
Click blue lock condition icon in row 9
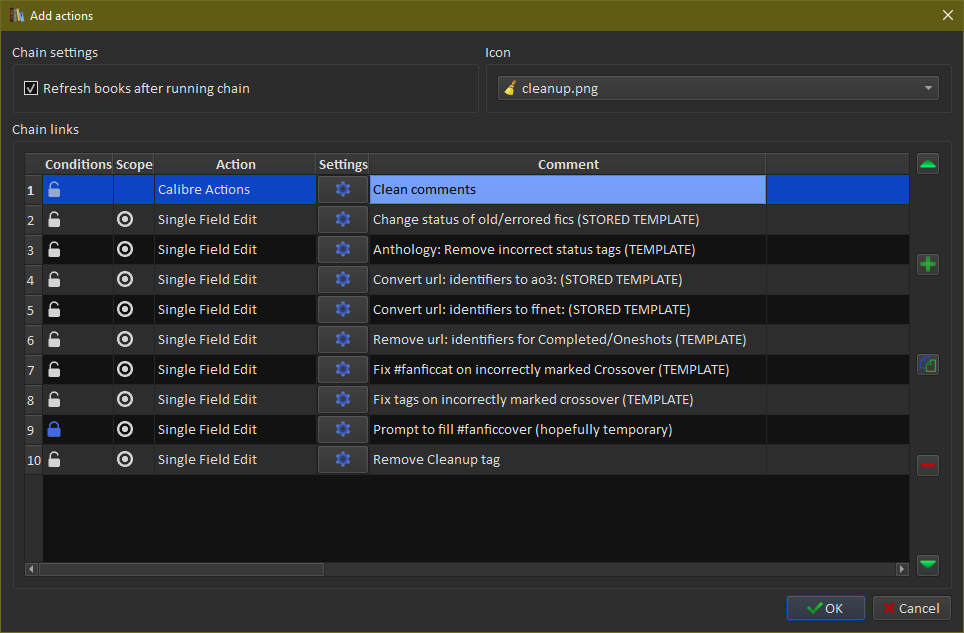55,430
